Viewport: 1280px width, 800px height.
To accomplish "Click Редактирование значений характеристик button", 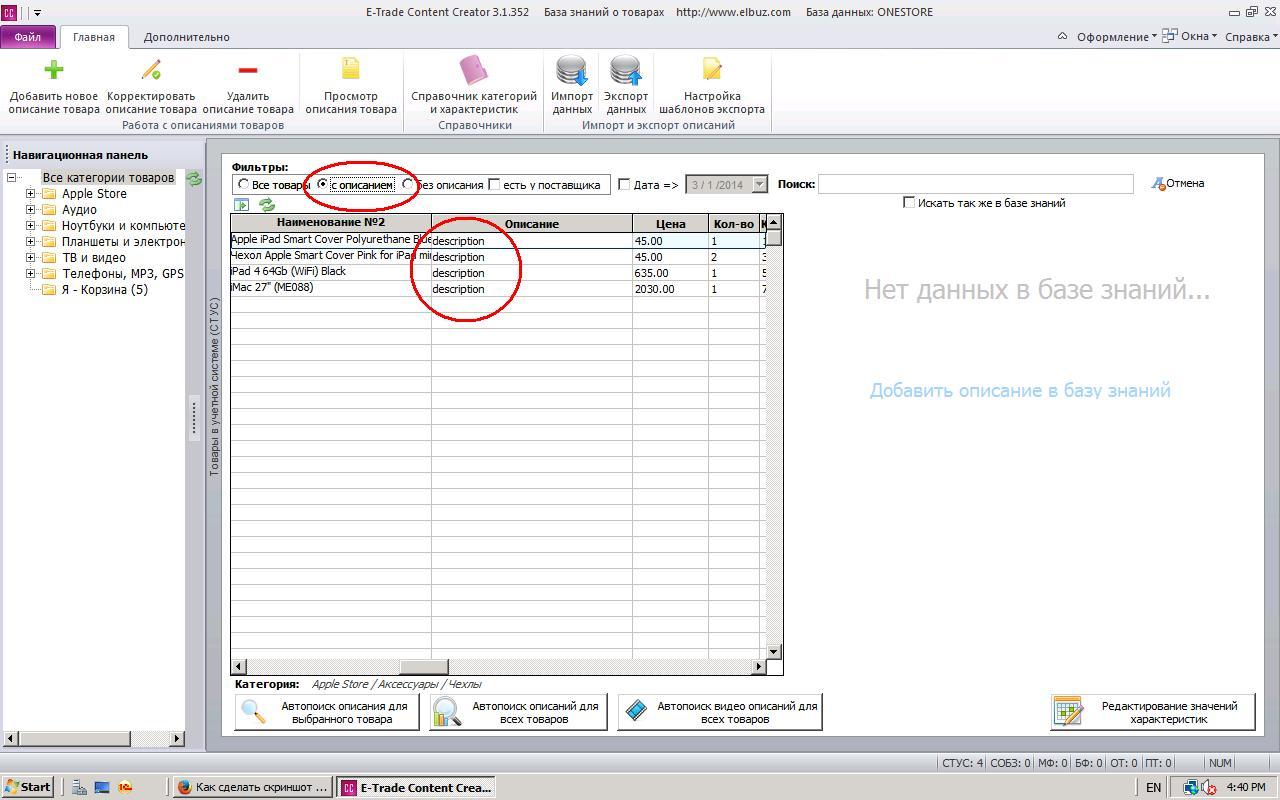I will pos(1153,712).
